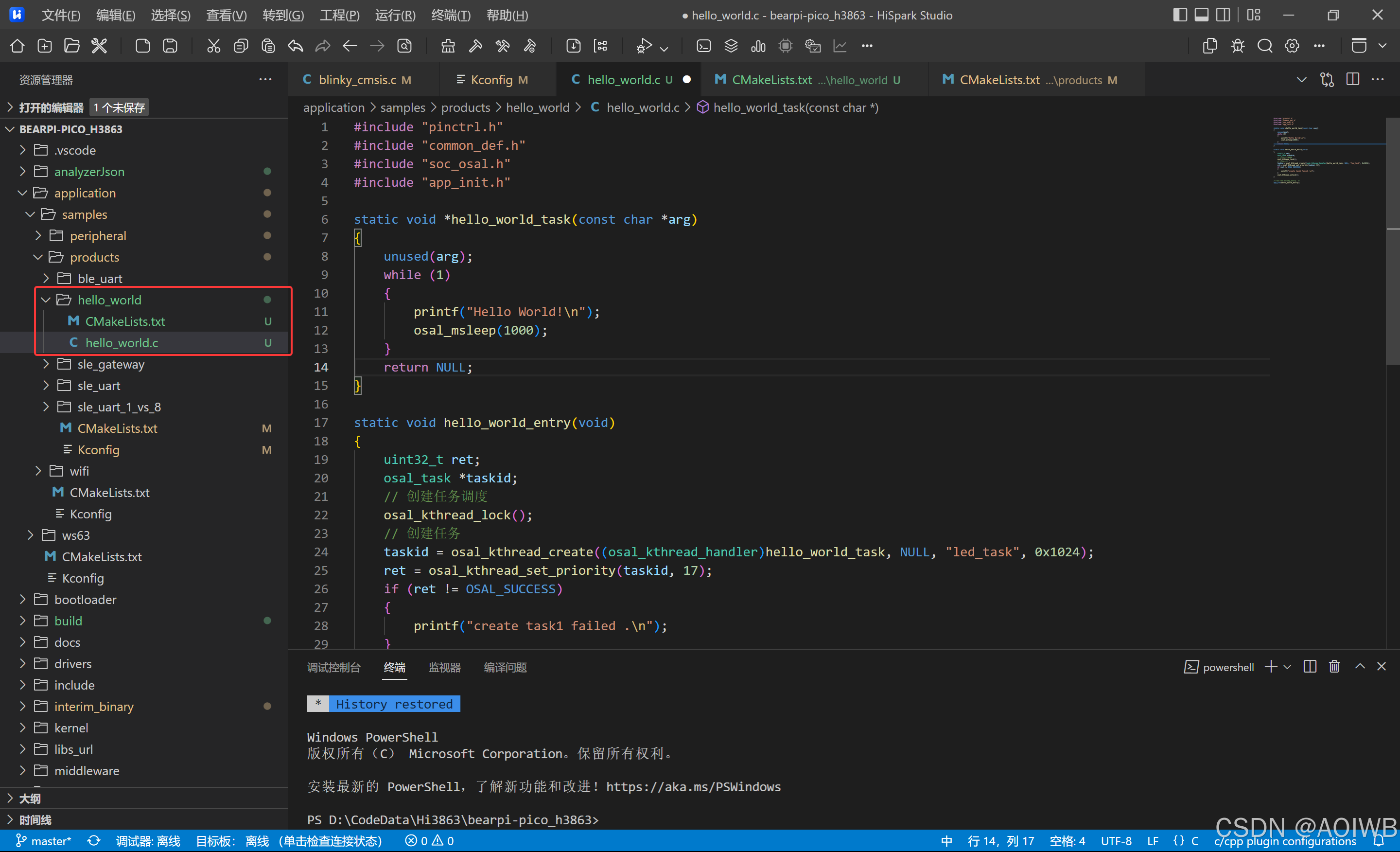Image resolution: width=1400 pixels, height=852 pixels.
Task: Switch to the Kconfig tab
Action: (x=491, y=80)
